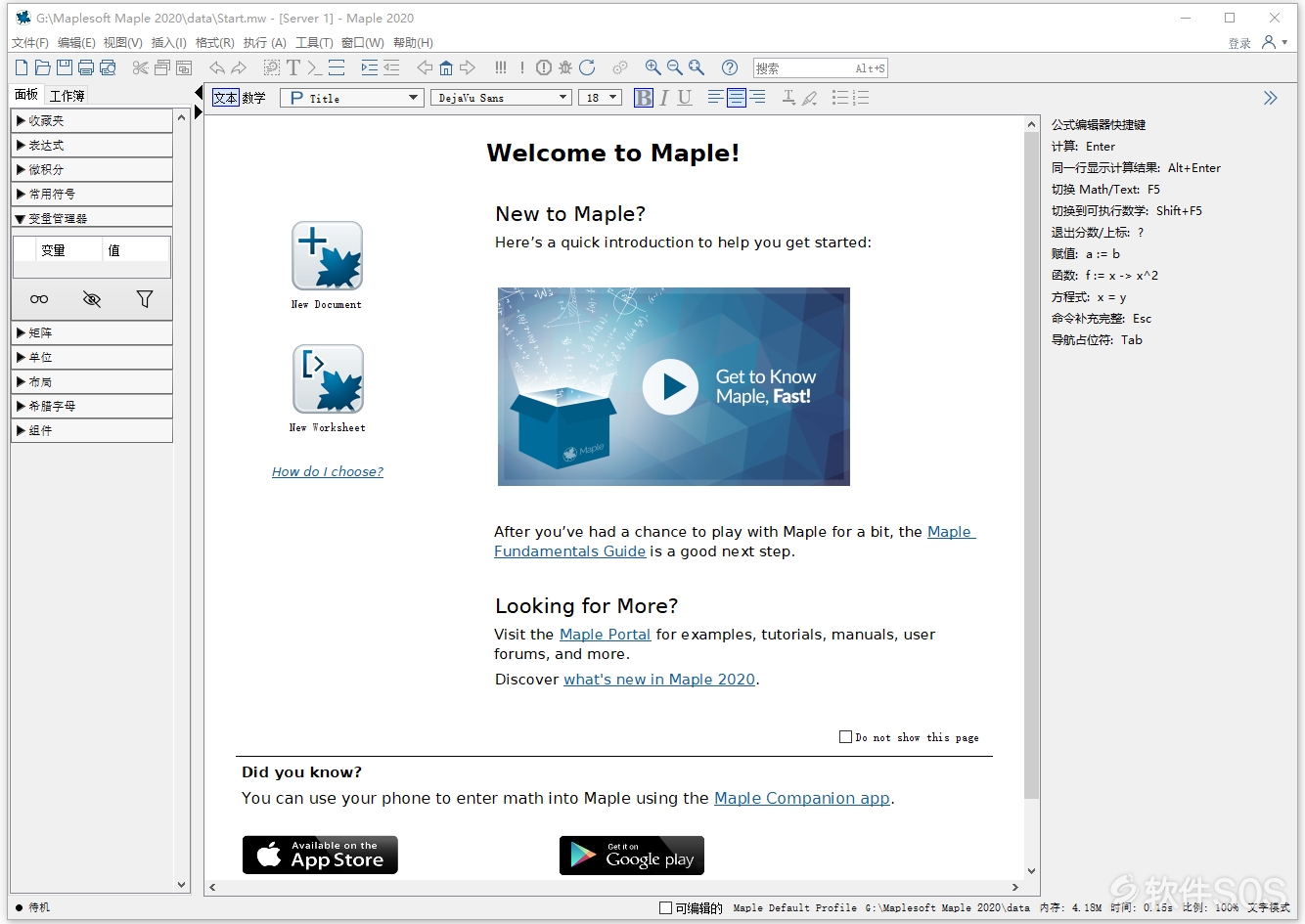Open the 工具(T) menu
Screen dimensions: 1305x924
[314, 43]
